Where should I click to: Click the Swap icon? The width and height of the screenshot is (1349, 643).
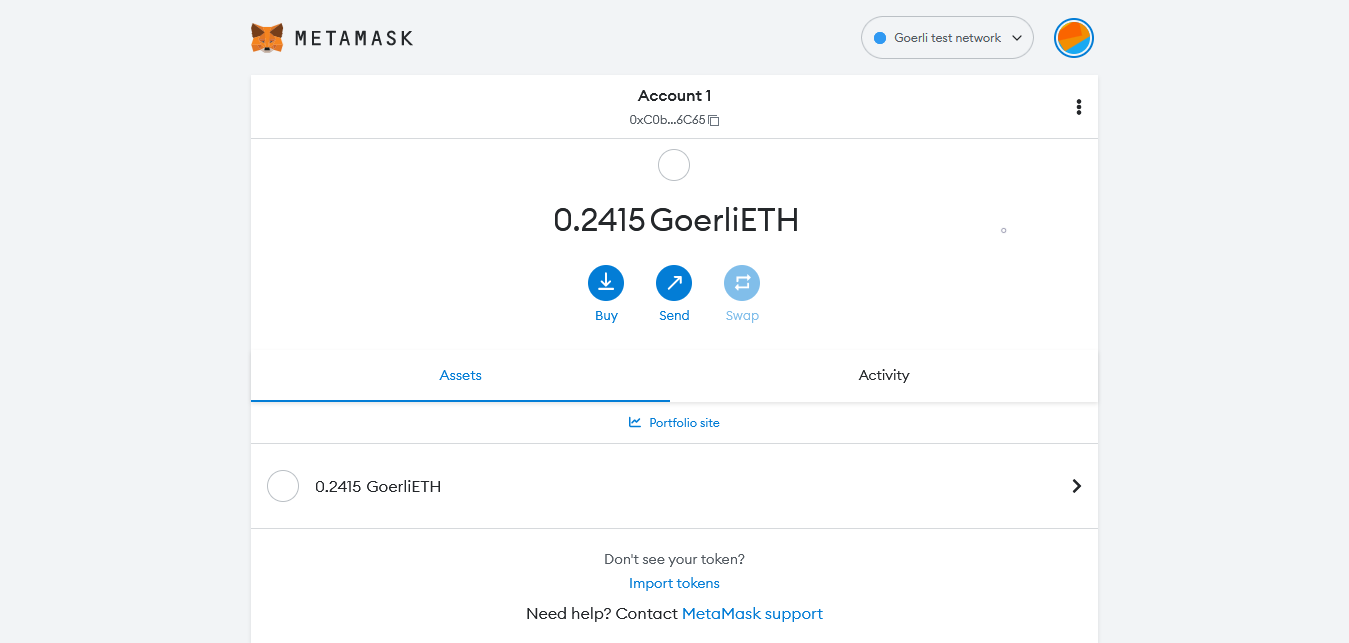click(742, 283)
